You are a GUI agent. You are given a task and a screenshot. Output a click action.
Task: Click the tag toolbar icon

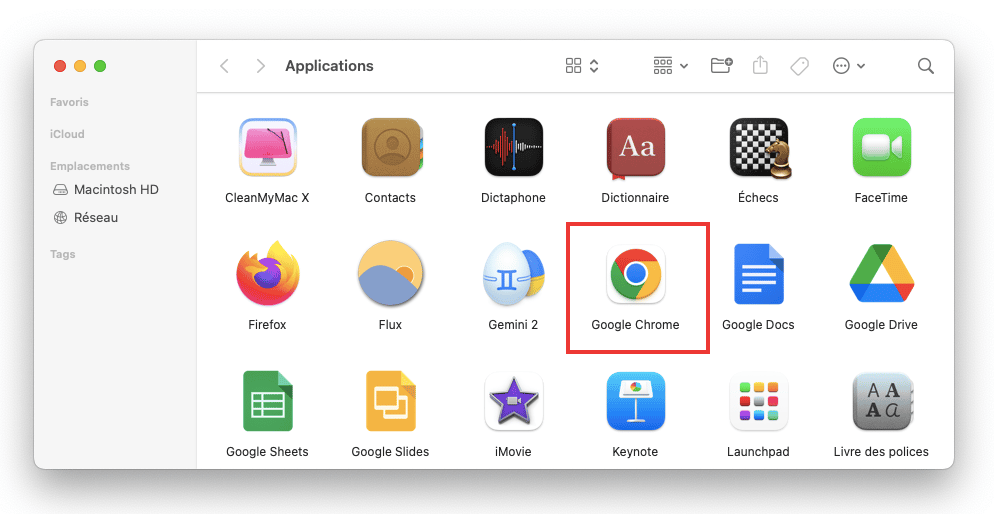799,66
